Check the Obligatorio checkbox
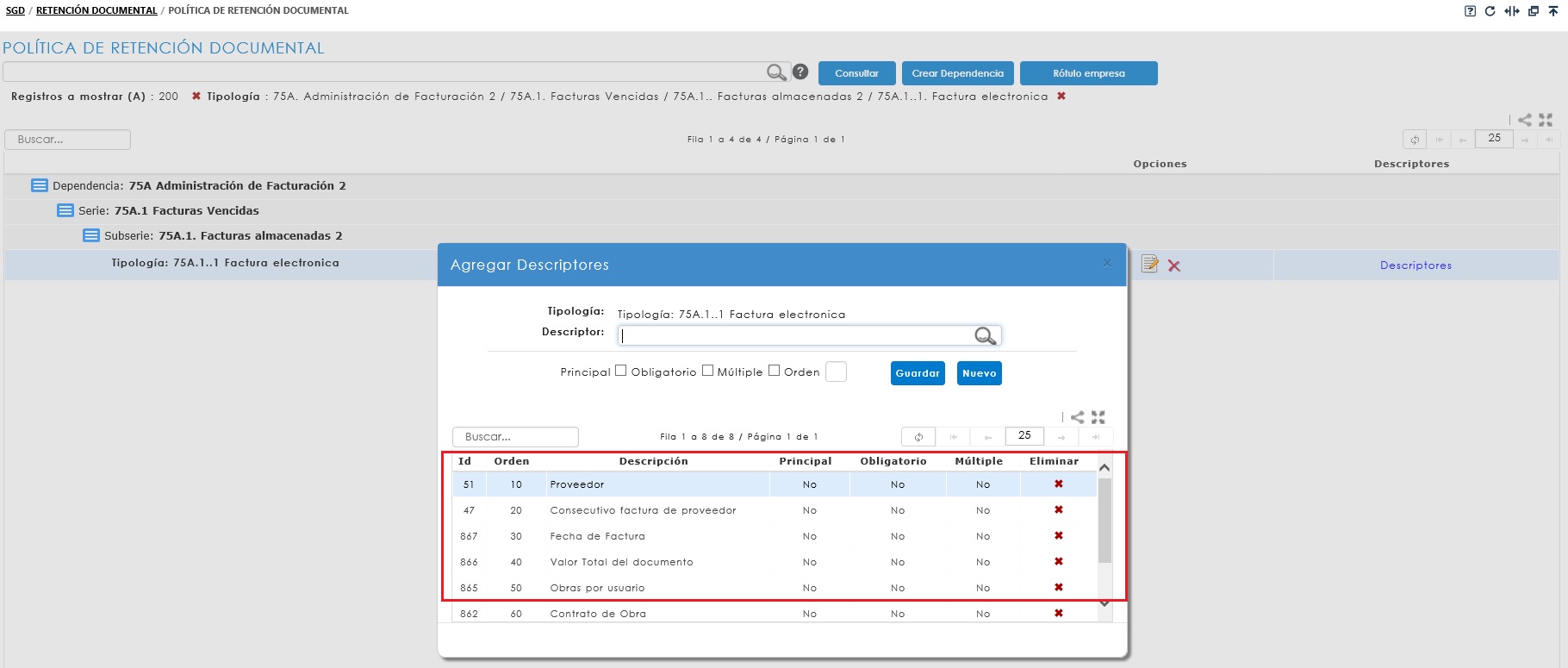This screenshot has height=668, width=1568. tap(707, 371)
